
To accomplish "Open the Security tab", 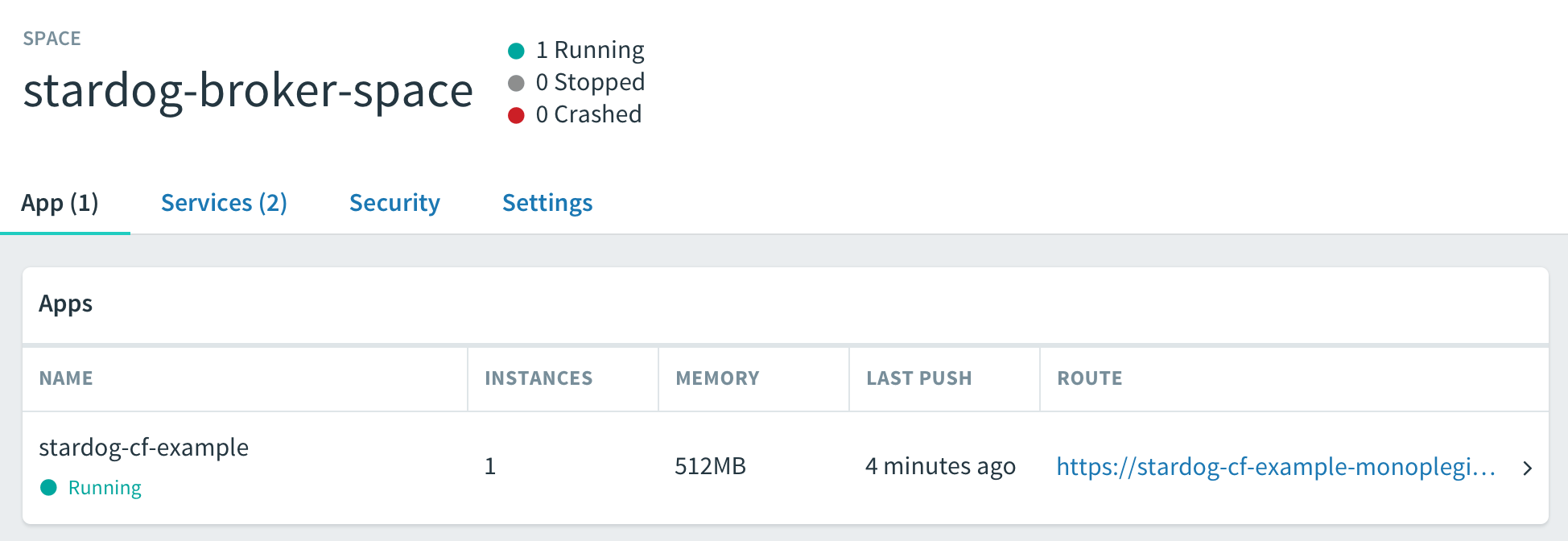I will [394, 203].
